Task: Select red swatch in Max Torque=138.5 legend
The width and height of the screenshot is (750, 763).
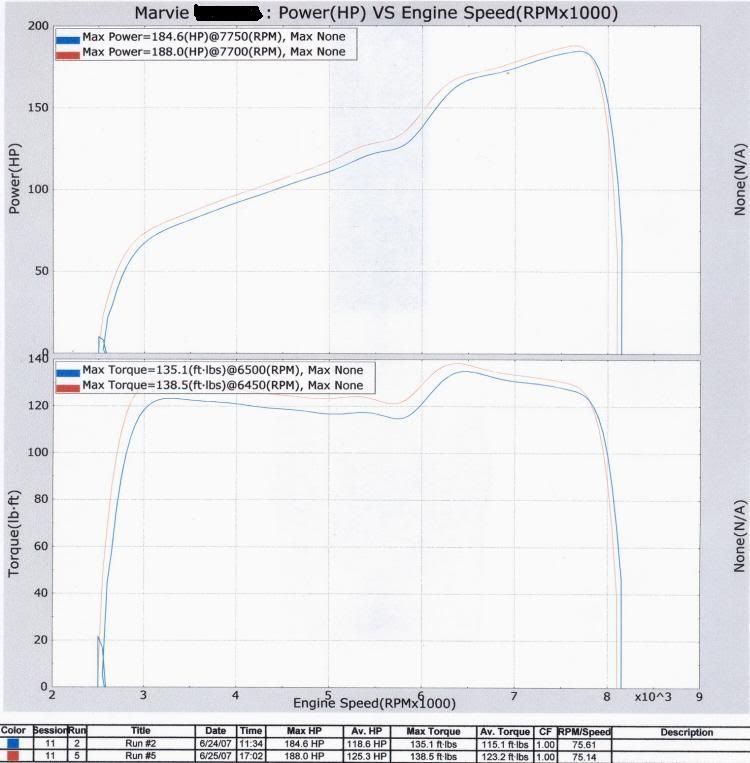Action: pos(68,385)
